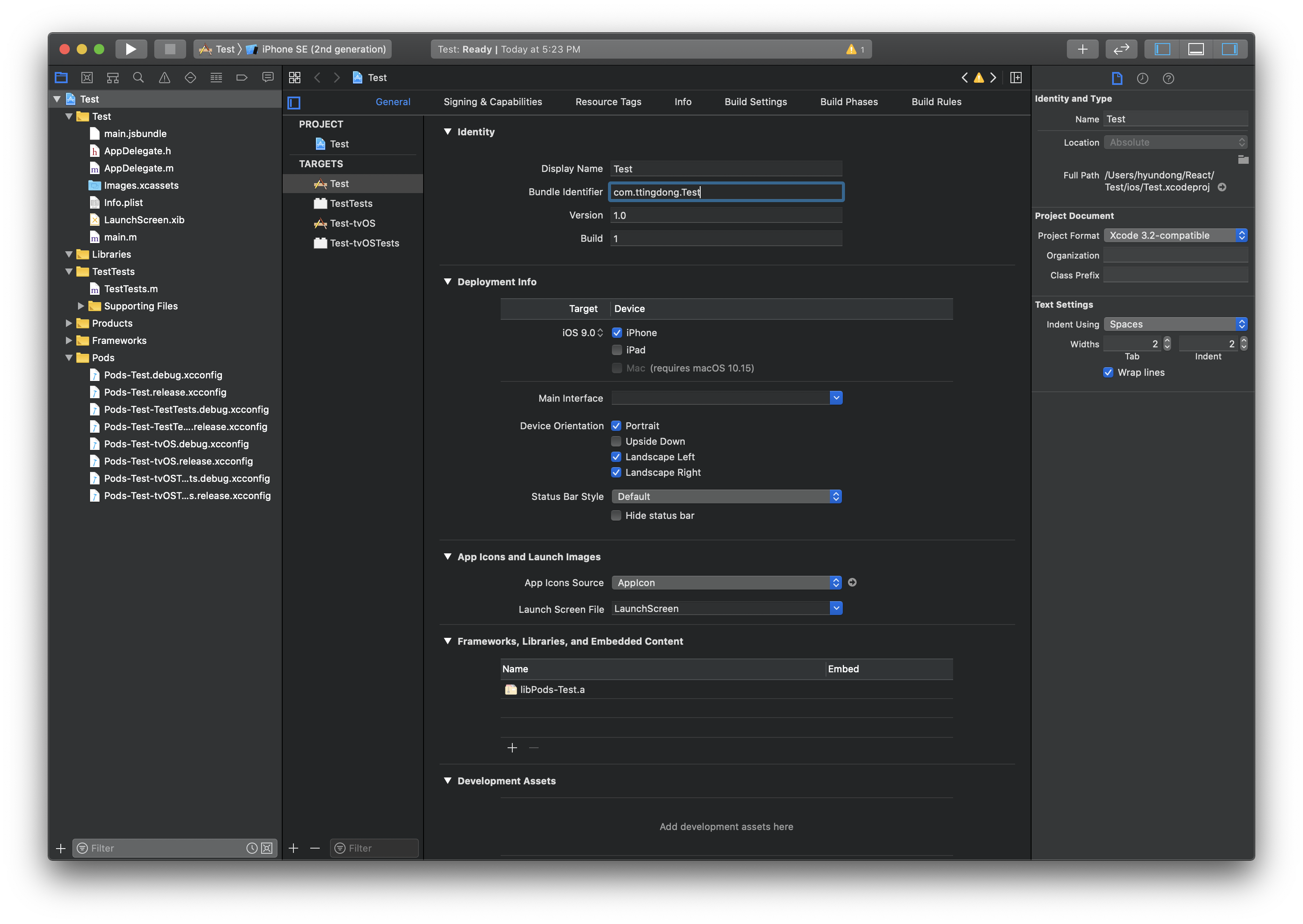Viewport: 1303px width, 924px height.
Task: Uncheck Portrait orientation
Action: click(x=616, y=426)
